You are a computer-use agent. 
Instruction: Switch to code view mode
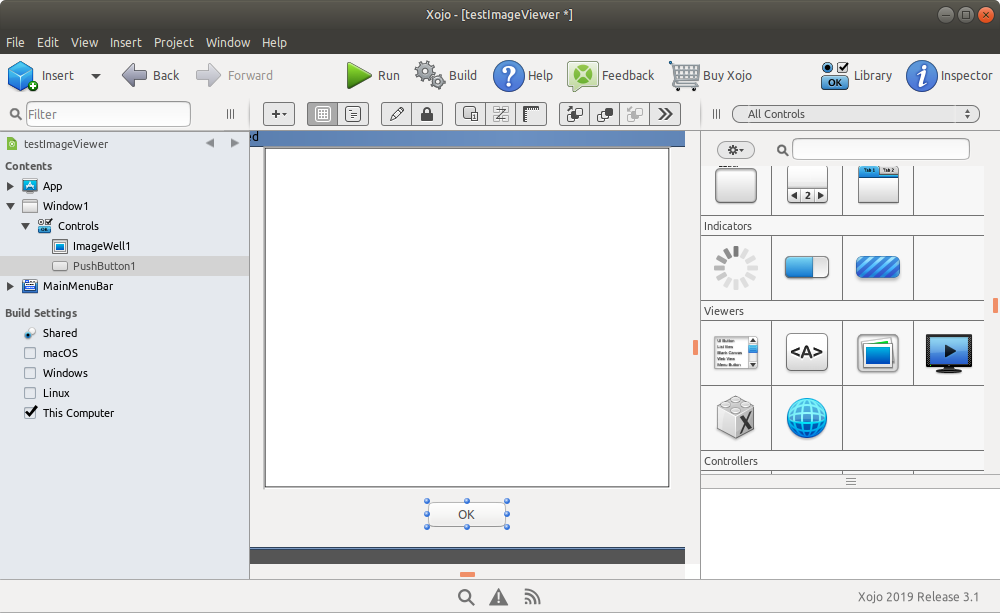[353, 114]
